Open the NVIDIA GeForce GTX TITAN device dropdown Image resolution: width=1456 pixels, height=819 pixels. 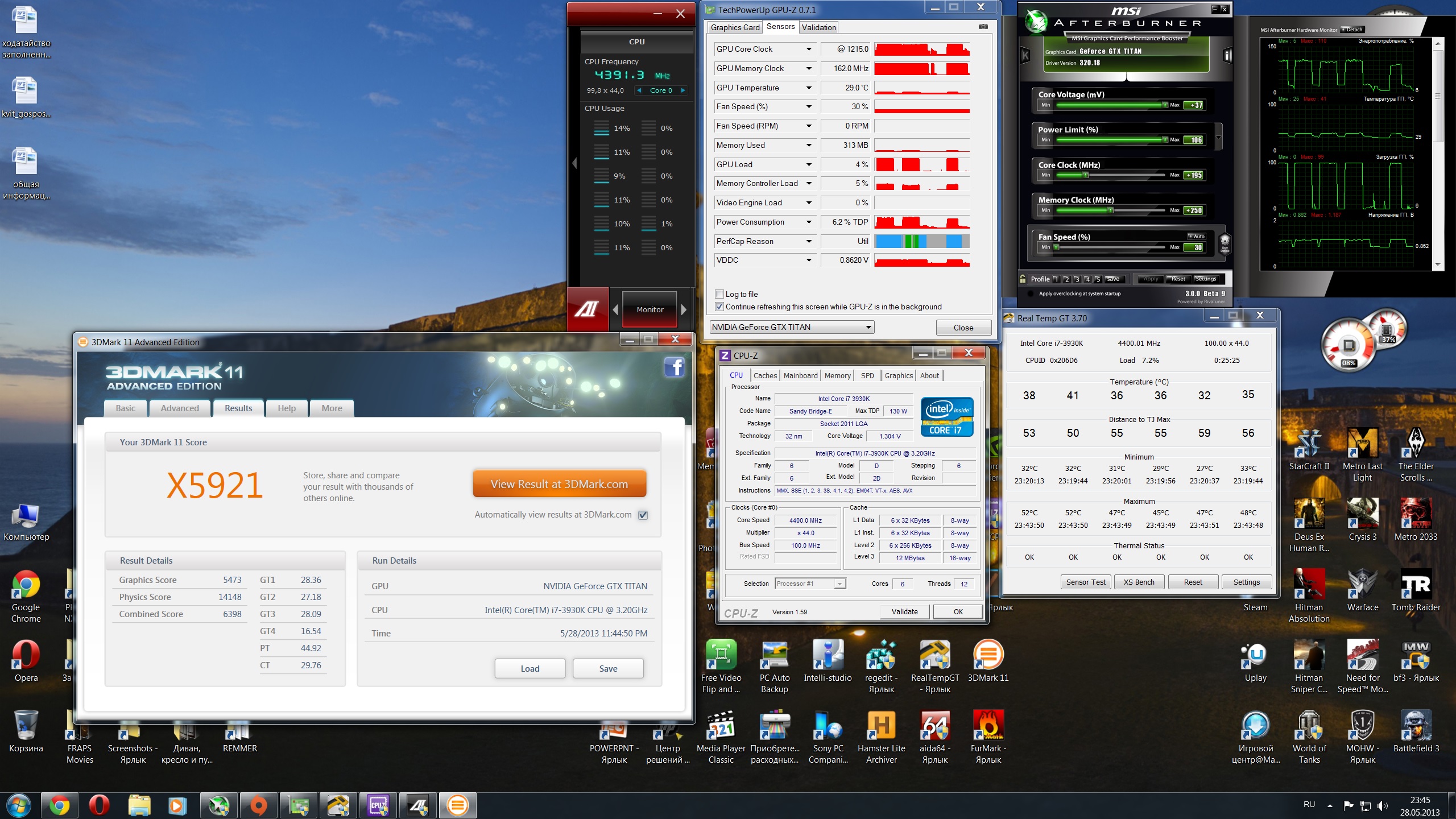868,327
